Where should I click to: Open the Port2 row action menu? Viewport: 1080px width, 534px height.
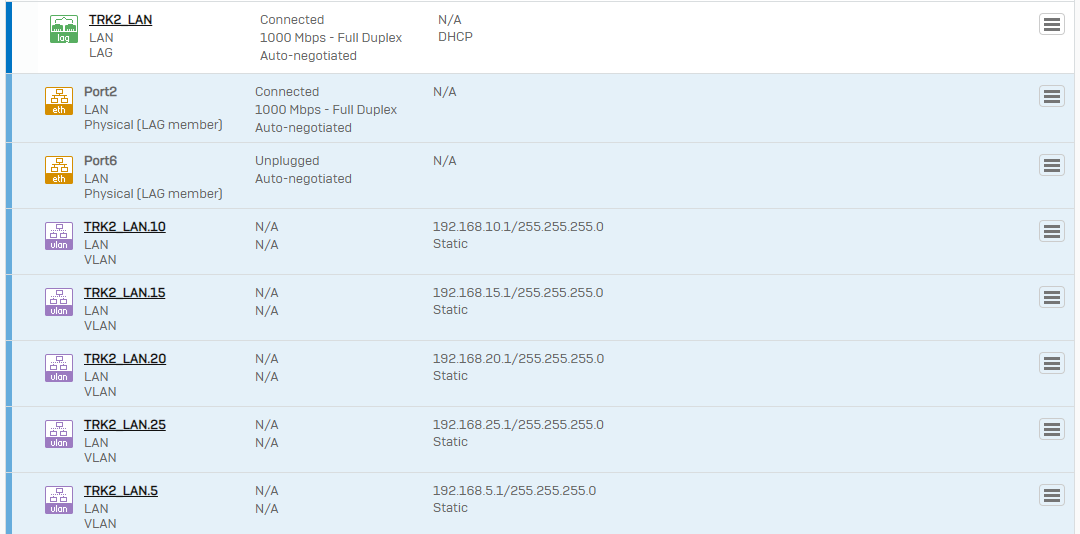pos(1051,96)
